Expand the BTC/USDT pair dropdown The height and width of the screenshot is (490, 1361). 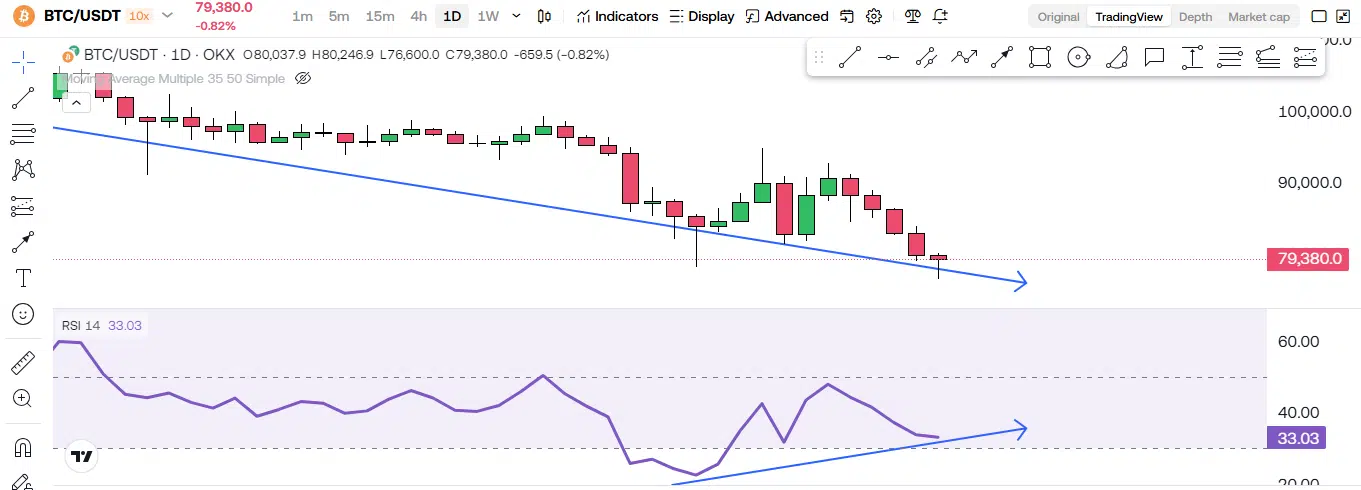pyautogui.click(x=167, y=16)
